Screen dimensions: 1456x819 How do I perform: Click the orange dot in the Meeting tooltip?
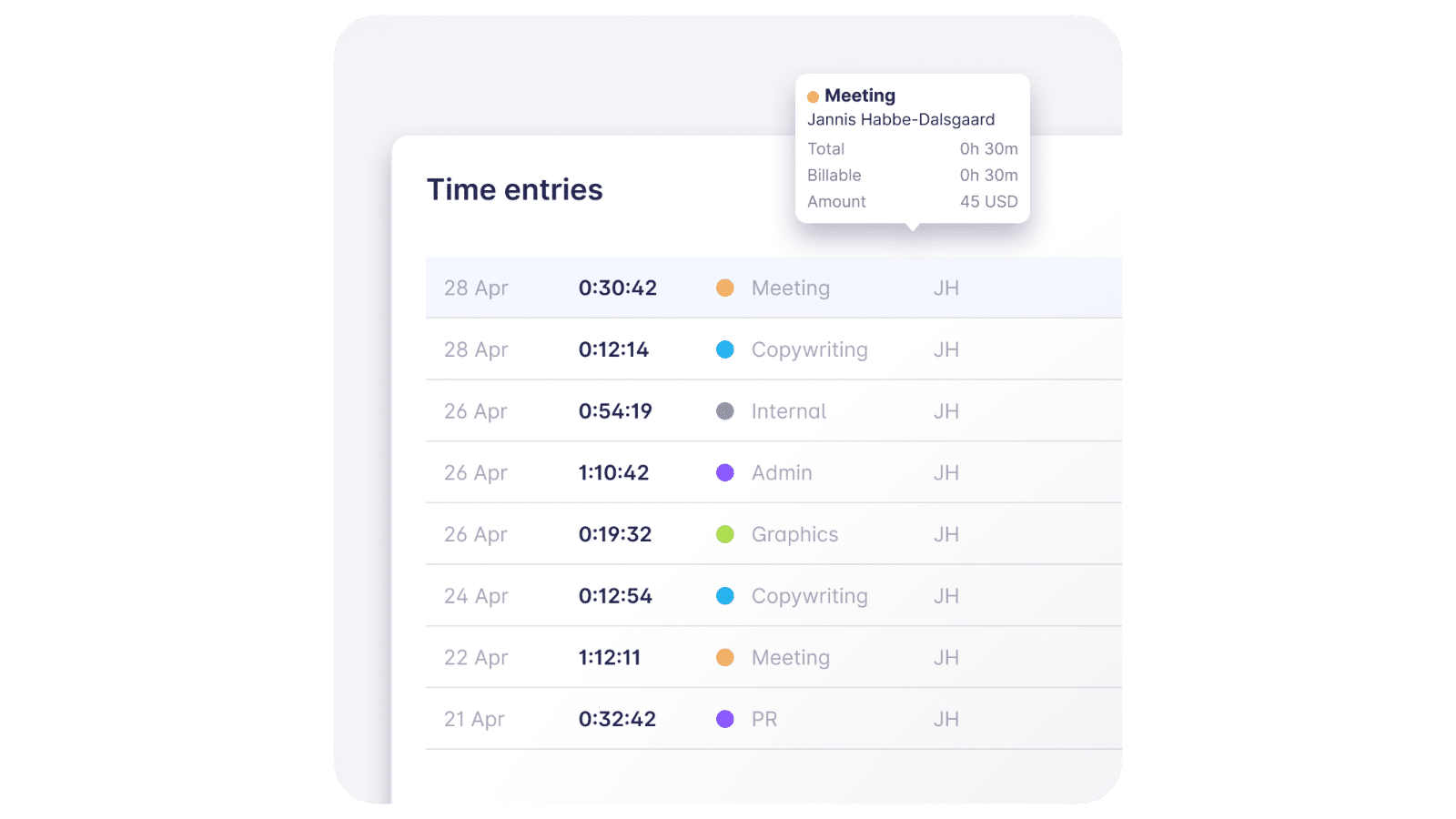[x=814, y=96]
